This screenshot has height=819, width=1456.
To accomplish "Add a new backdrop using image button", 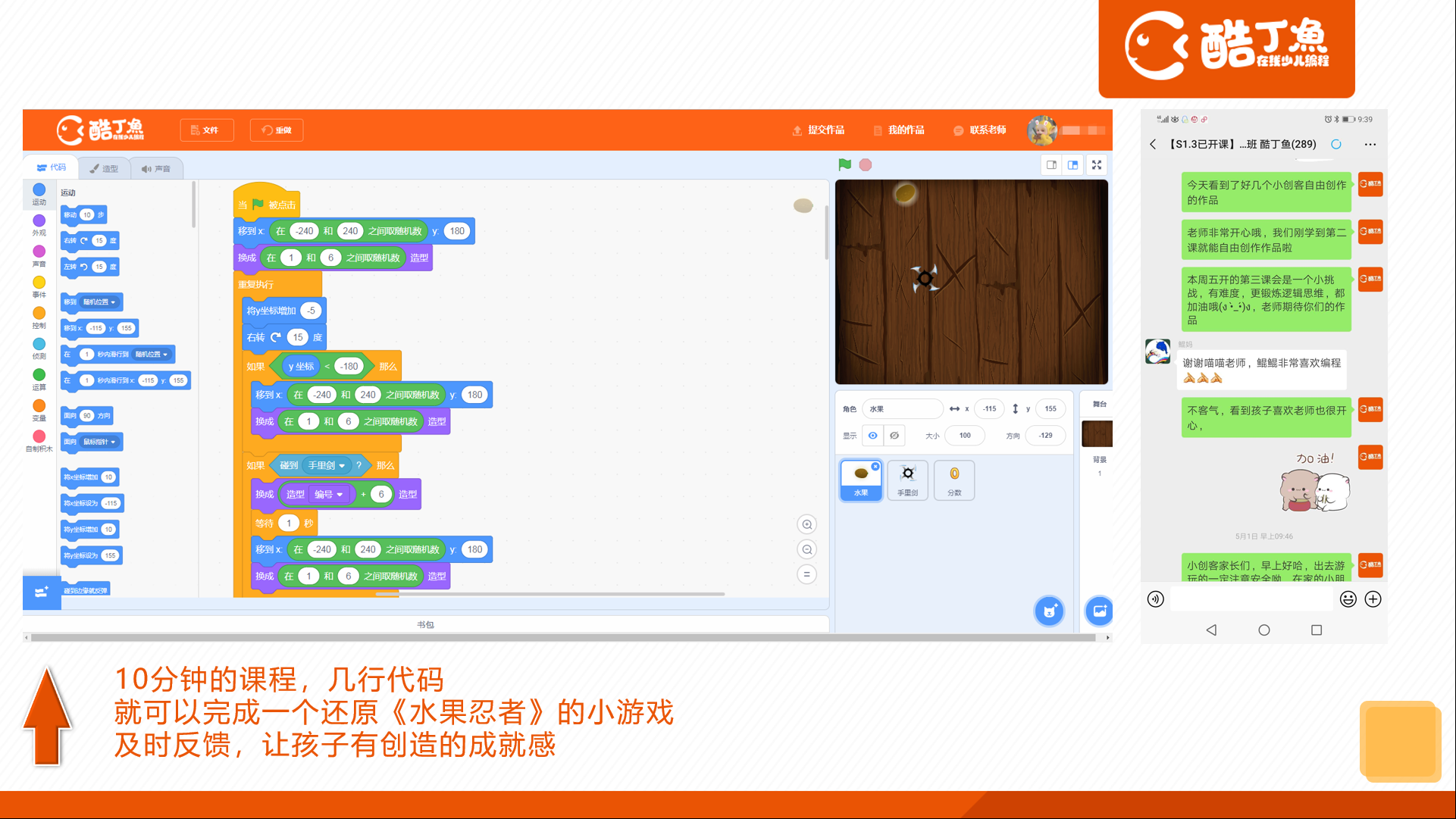I will tap(1099, 611).
